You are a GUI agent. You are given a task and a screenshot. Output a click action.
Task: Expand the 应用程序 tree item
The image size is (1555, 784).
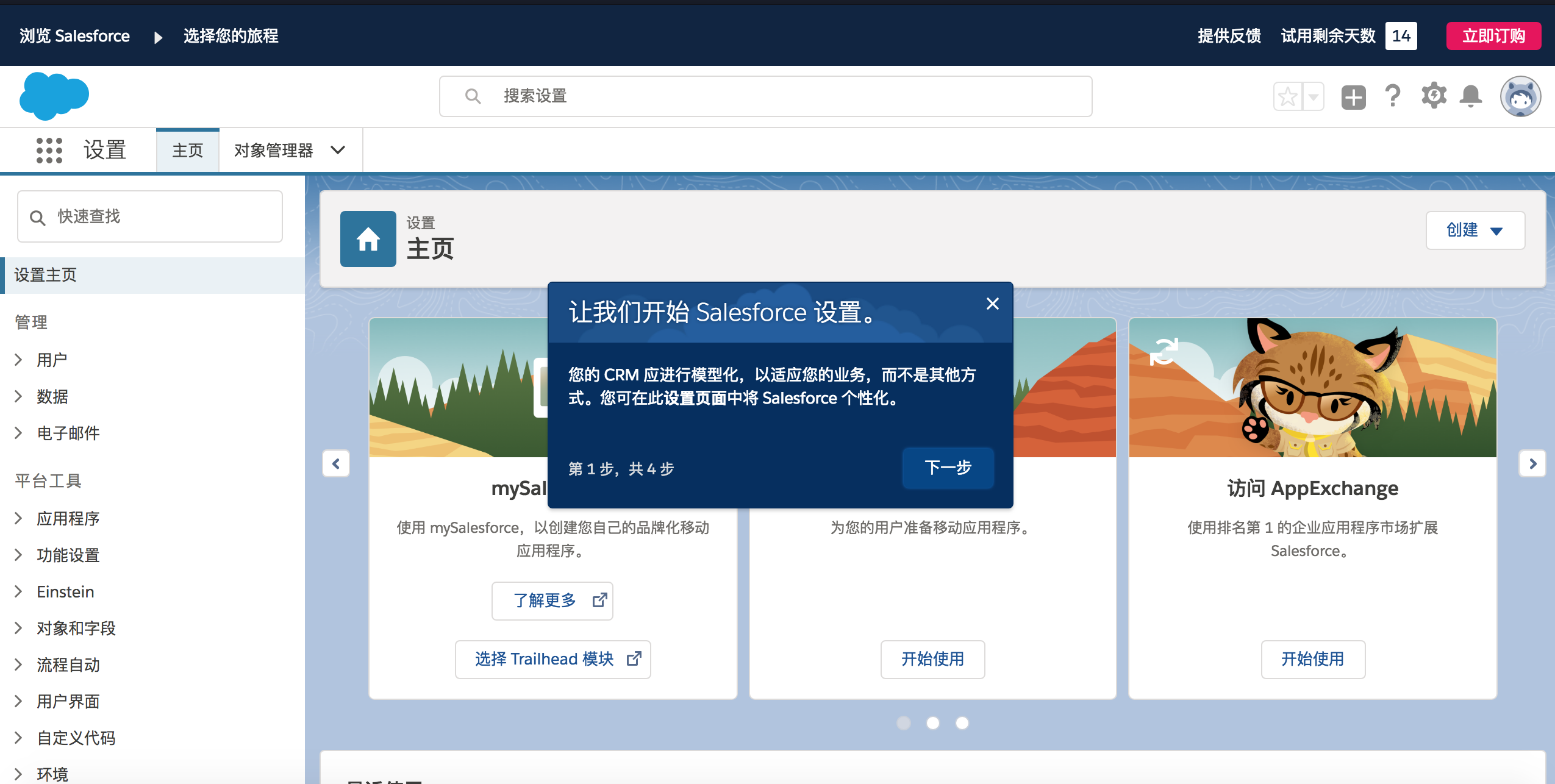pos(18,518)
